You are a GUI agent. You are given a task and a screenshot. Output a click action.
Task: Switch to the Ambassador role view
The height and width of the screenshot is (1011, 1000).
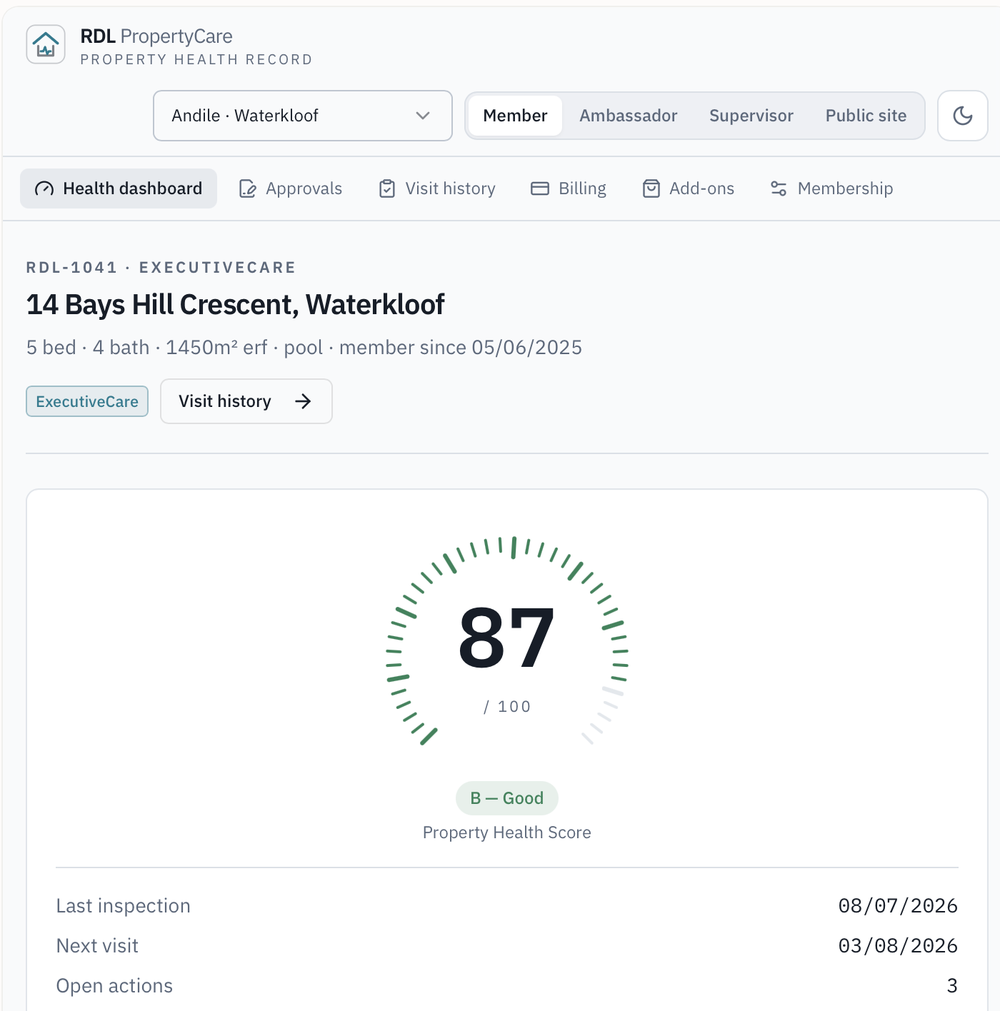[x=628, y=115]
